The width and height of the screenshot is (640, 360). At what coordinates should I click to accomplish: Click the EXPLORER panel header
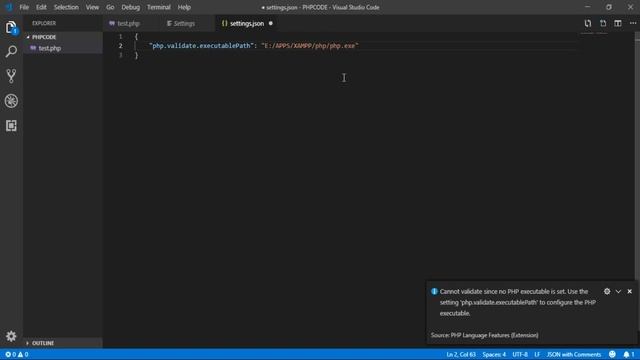(44, 23)
